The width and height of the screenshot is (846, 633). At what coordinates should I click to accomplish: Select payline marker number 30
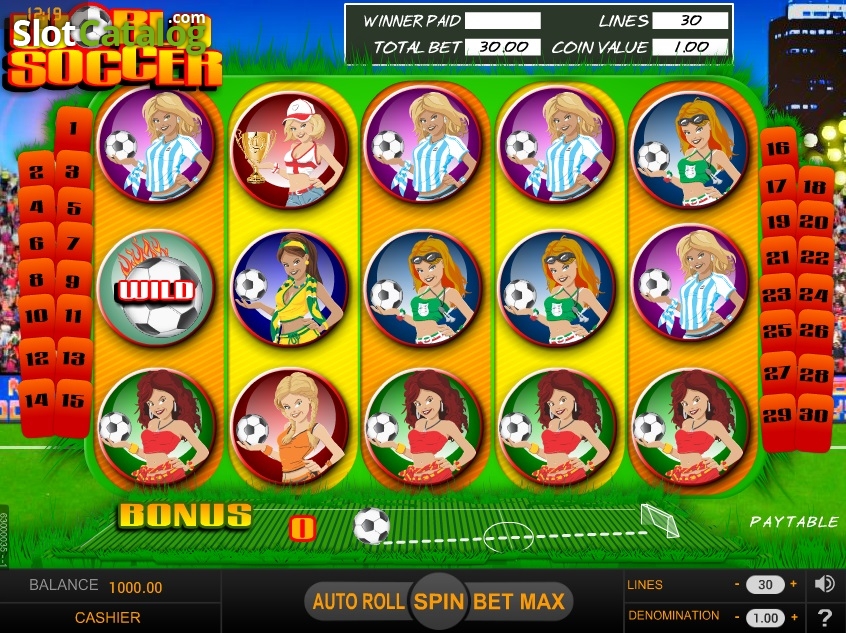coord(814,415)
